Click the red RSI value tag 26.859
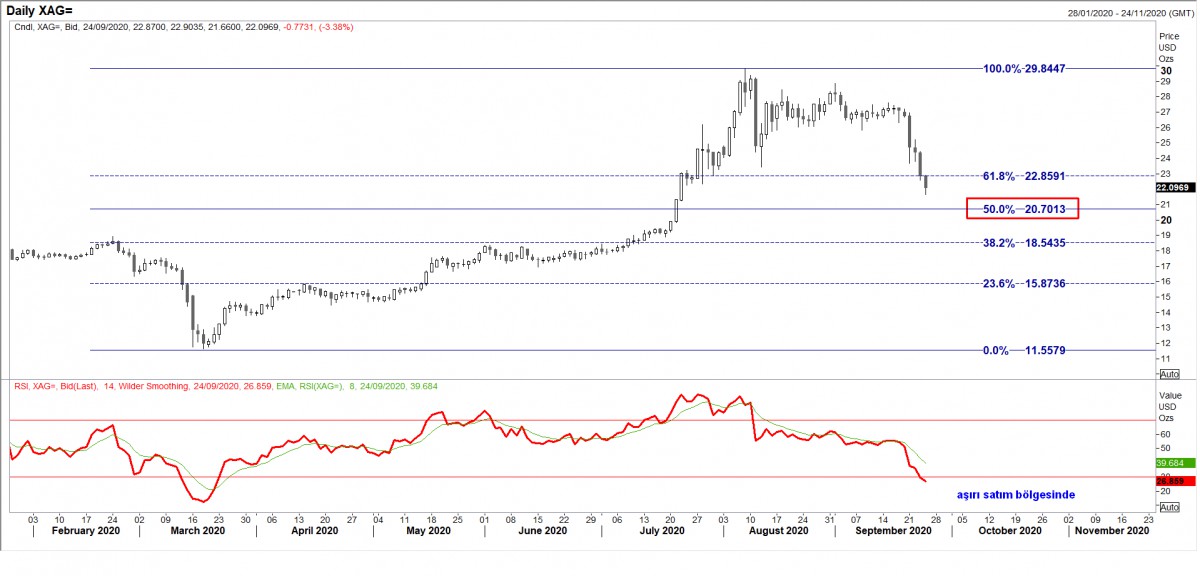 tap(1171, 482)
